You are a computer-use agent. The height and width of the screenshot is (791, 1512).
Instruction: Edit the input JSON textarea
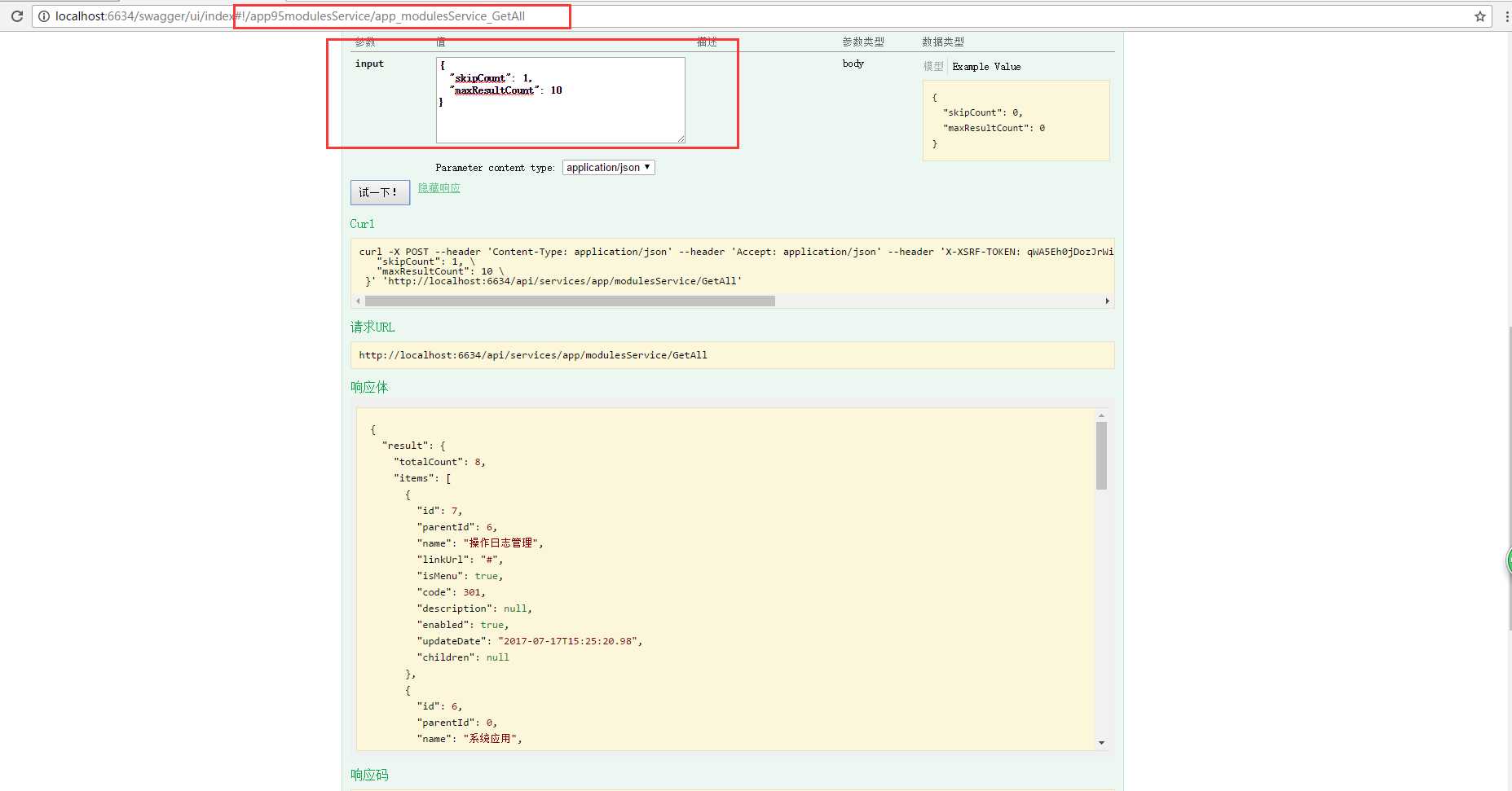[561, 100]
